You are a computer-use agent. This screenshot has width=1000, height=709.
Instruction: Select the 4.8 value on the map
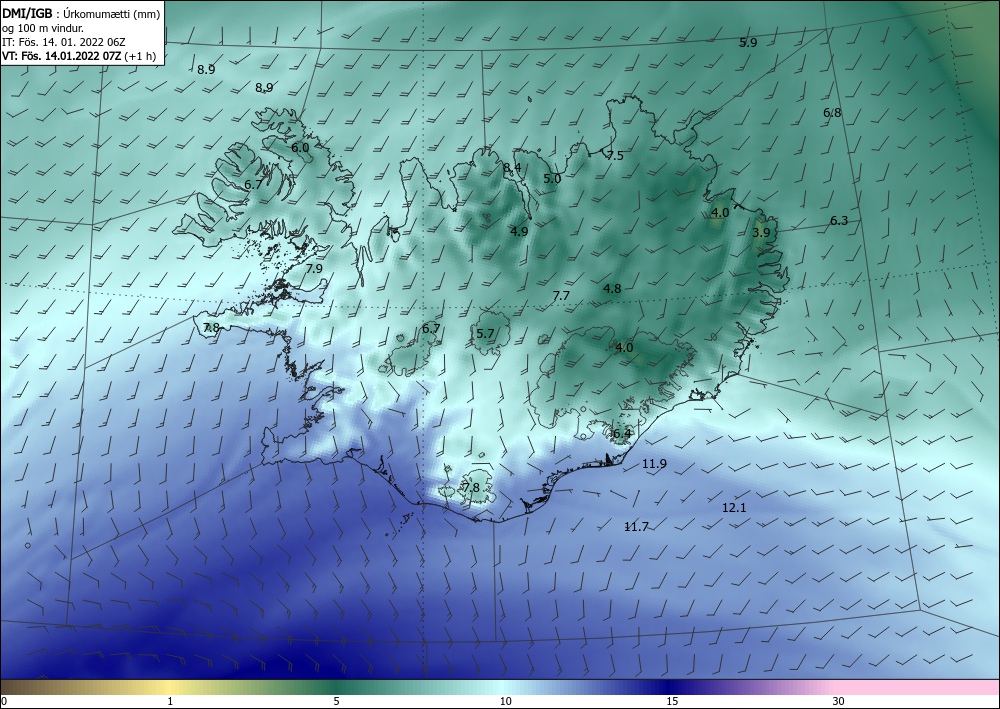(x=612, y=289)
